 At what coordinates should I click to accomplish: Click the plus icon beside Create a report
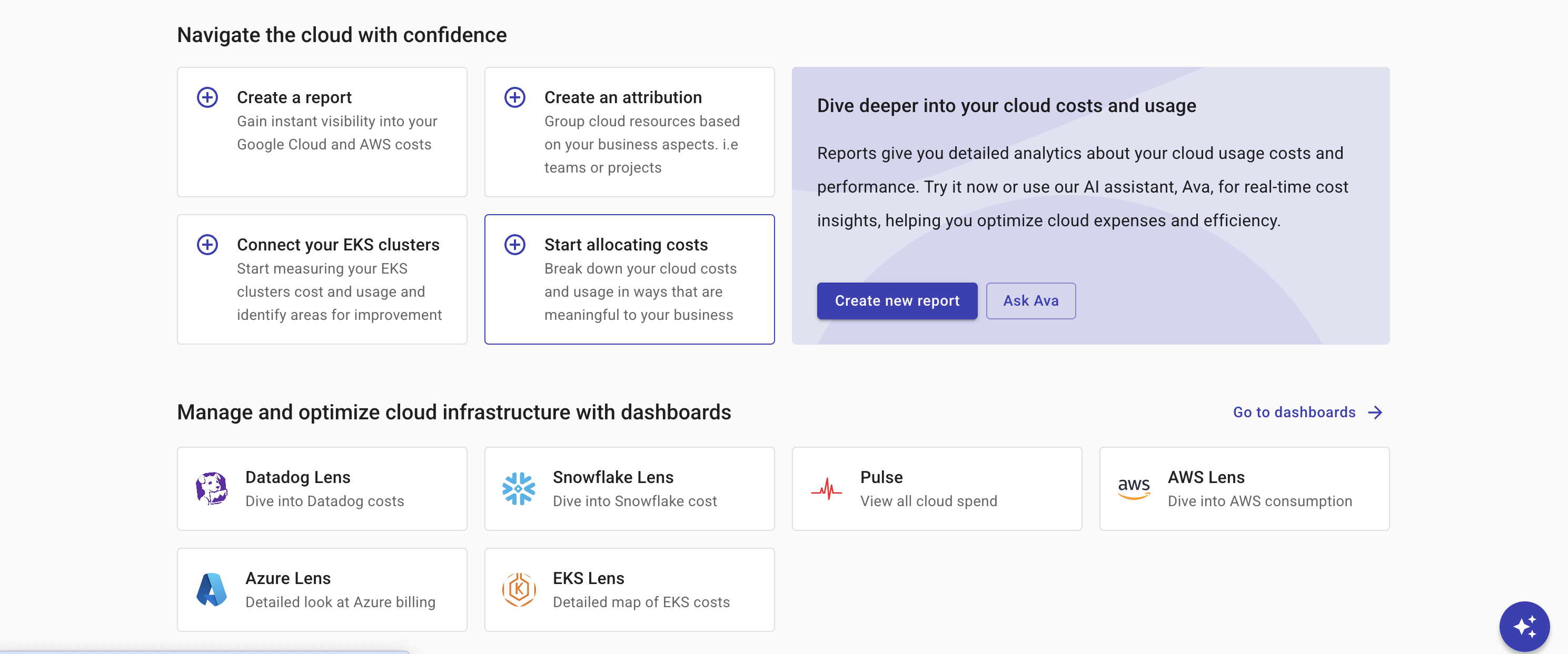point(207,97)
